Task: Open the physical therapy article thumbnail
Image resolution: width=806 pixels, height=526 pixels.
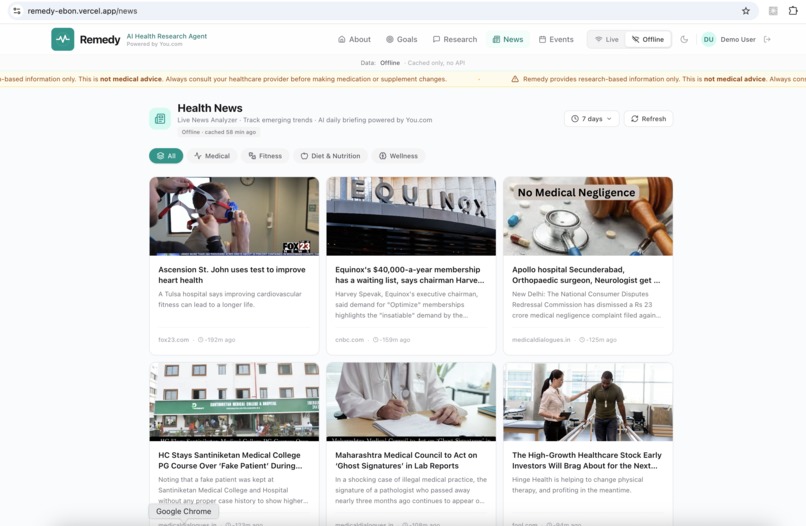Action: click(588, 402)
